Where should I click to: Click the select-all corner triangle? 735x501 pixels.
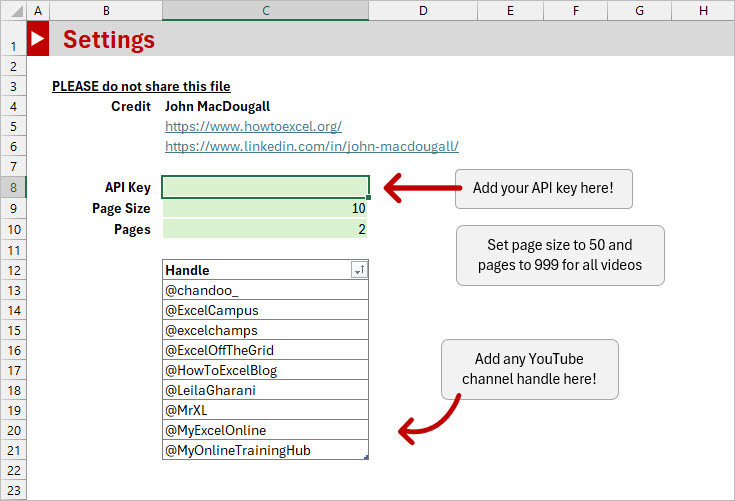click(17, 11)
